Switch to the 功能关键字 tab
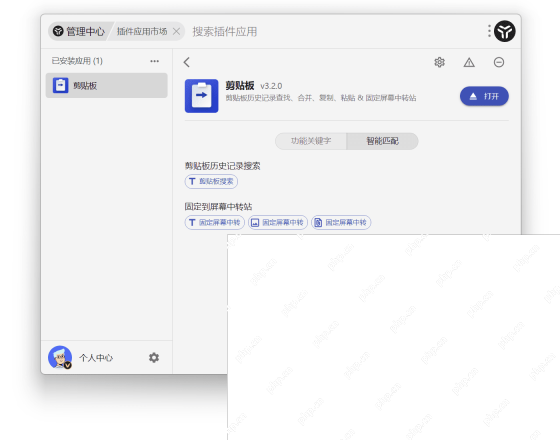Image resolution: width=560 pixels, height=440 pixels. [x=311, y=141]
